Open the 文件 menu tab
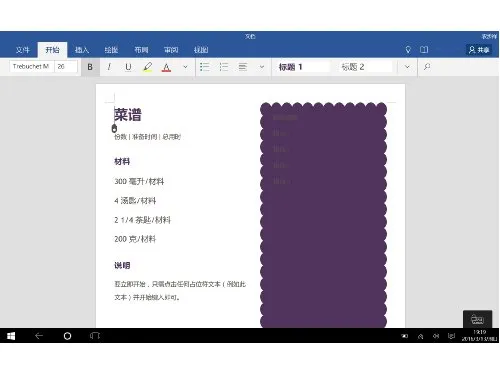The width and height of the screenshot is (500, 375). (23, 50)
